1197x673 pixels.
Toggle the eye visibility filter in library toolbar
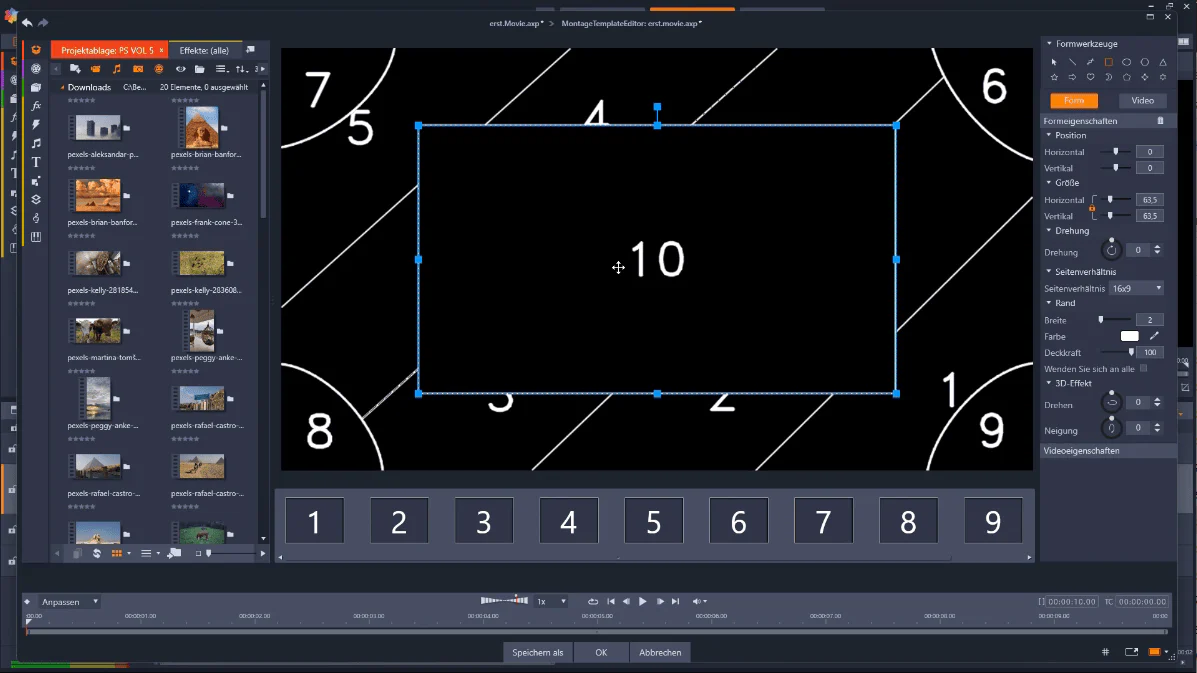(180, 69)
